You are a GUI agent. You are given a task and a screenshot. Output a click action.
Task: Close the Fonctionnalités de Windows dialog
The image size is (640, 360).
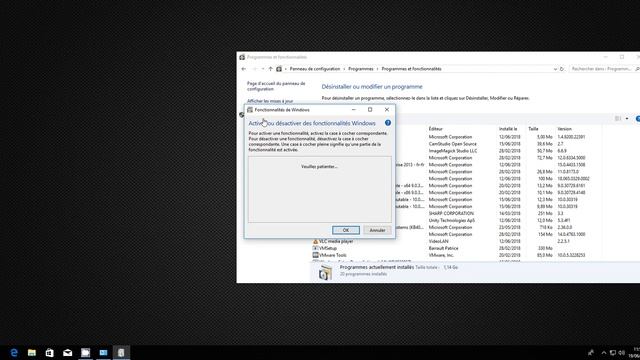coord(387,109)
